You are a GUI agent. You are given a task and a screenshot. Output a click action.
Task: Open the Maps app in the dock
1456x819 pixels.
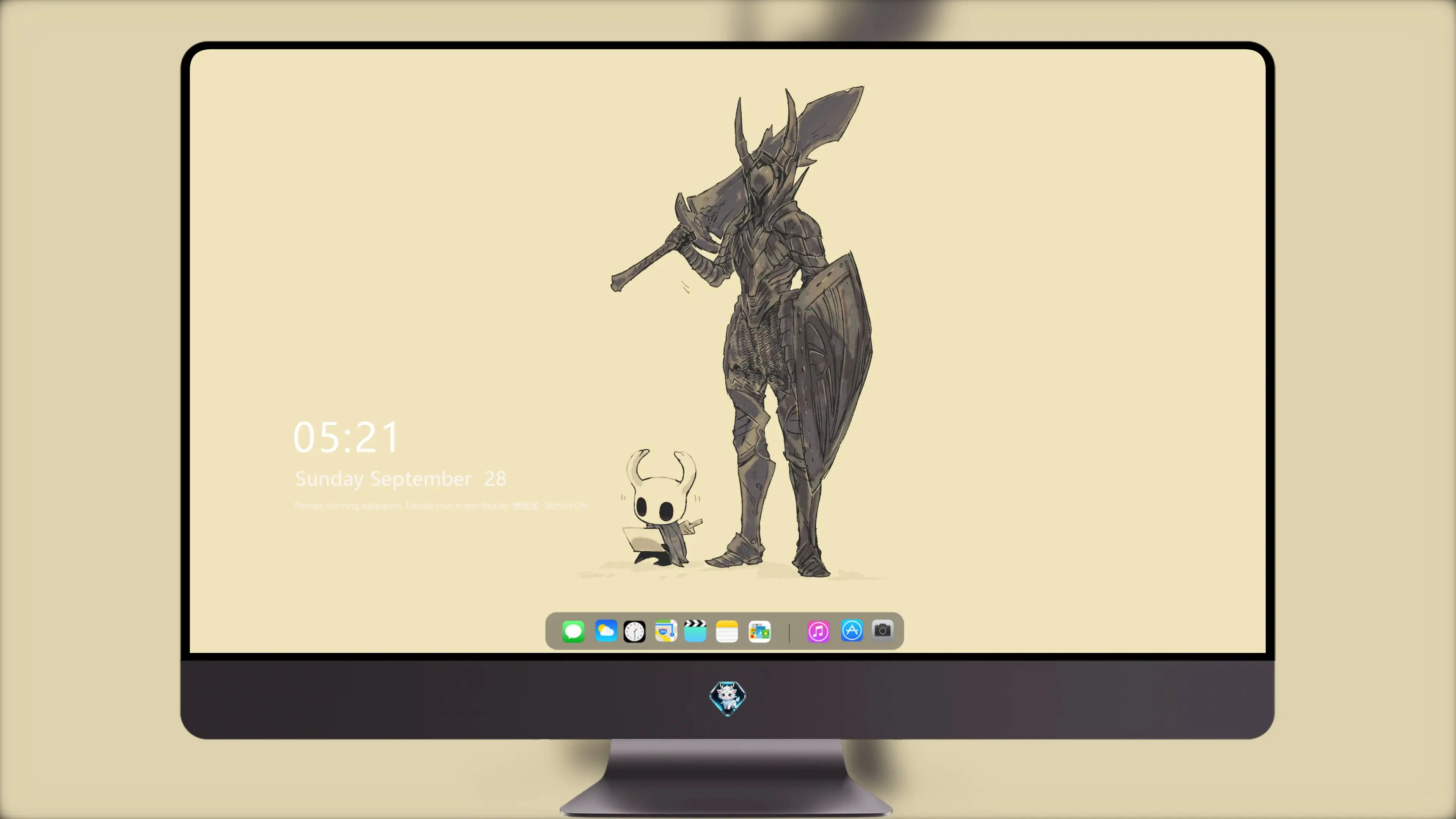(666, 631)
